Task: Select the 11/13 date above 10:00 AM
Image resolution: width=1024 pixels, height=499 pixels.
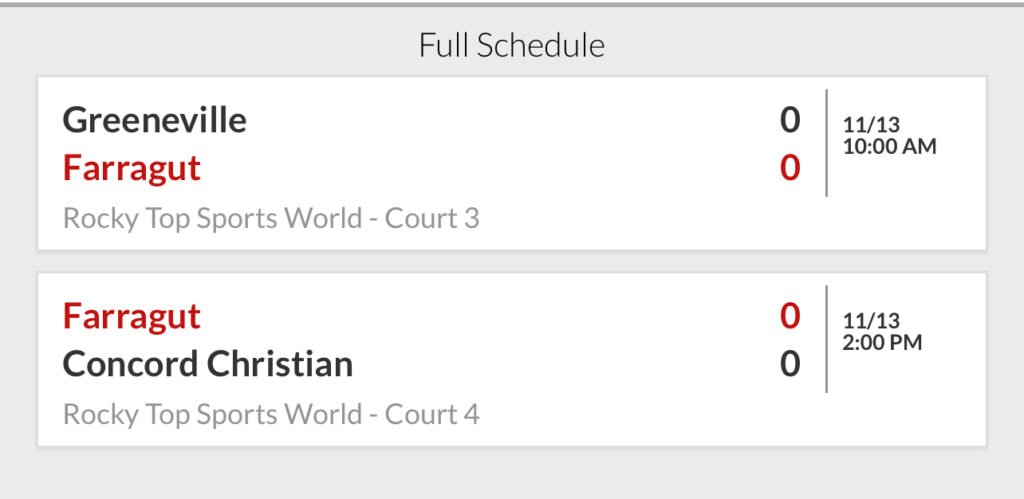Action: pos(871,125)
